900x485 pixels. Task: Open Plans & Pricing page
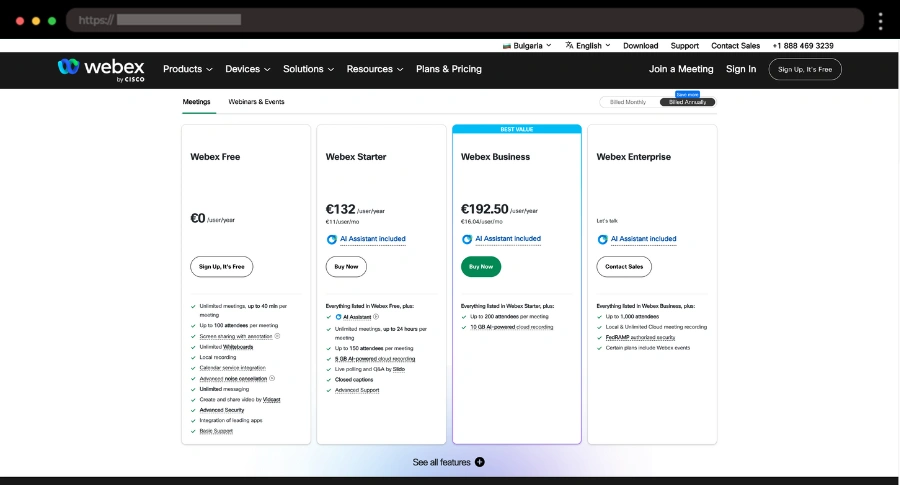pyautogui.click(x=449, y=69)
